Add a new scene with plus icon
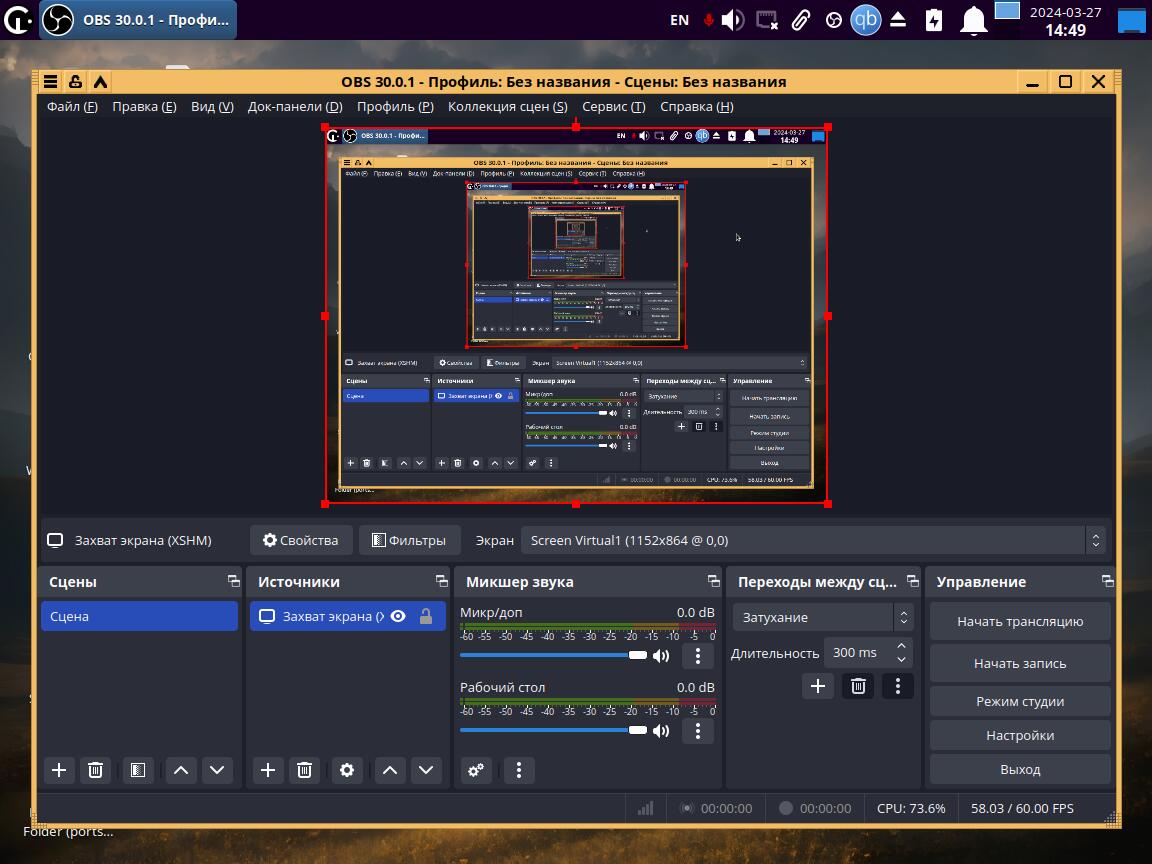Viewport: 1152px width, 864px height. [59, 770]
